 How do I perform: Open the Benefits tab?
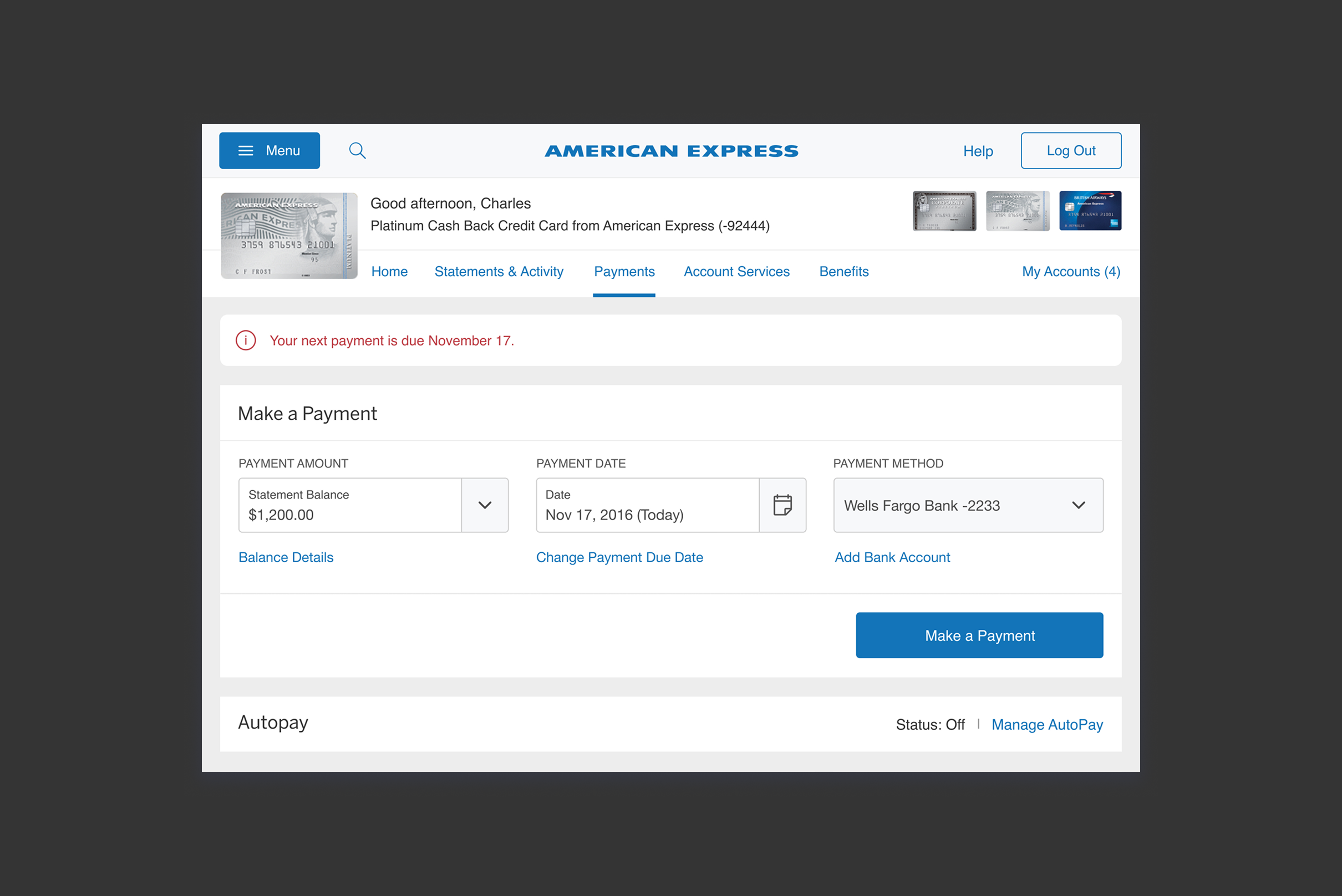tap(843, 272)
